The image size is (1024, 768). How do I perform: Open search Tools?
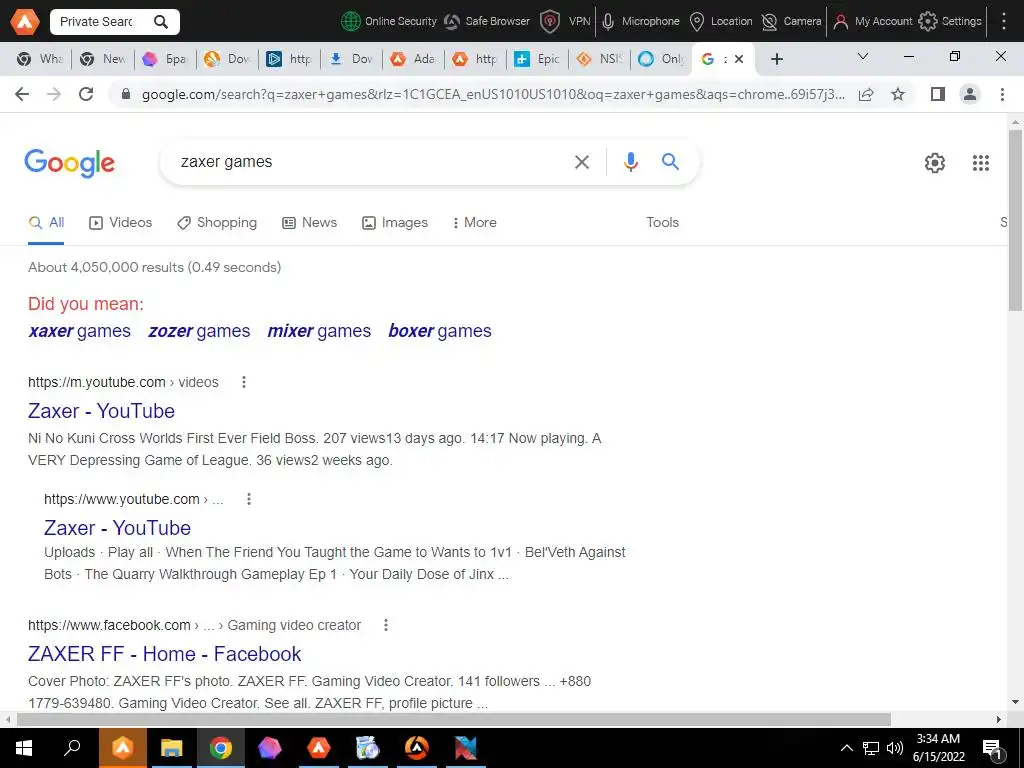tap(663, 223)
